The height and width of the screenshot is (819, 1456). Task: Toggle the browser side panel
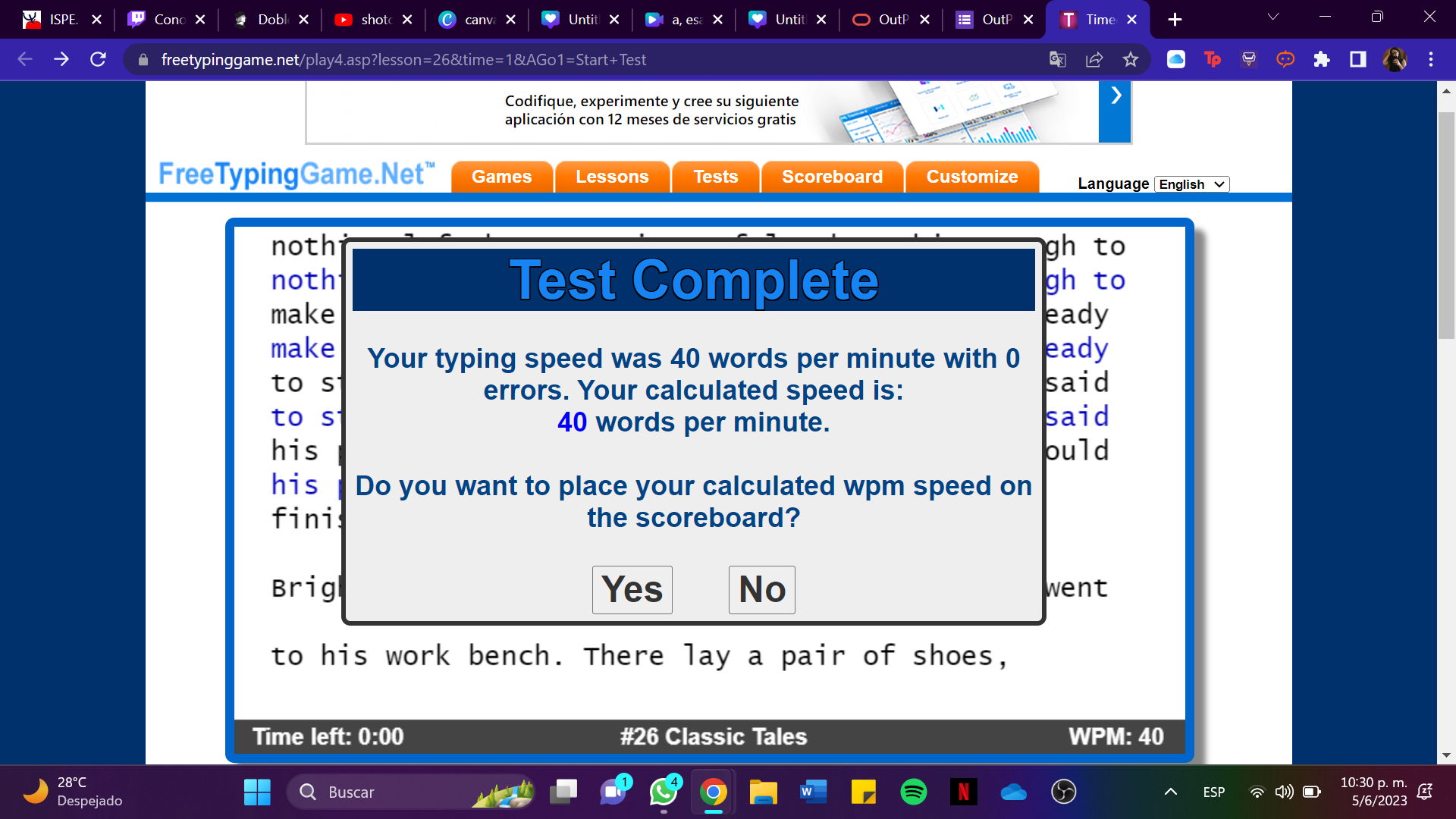click(1358, 59)
